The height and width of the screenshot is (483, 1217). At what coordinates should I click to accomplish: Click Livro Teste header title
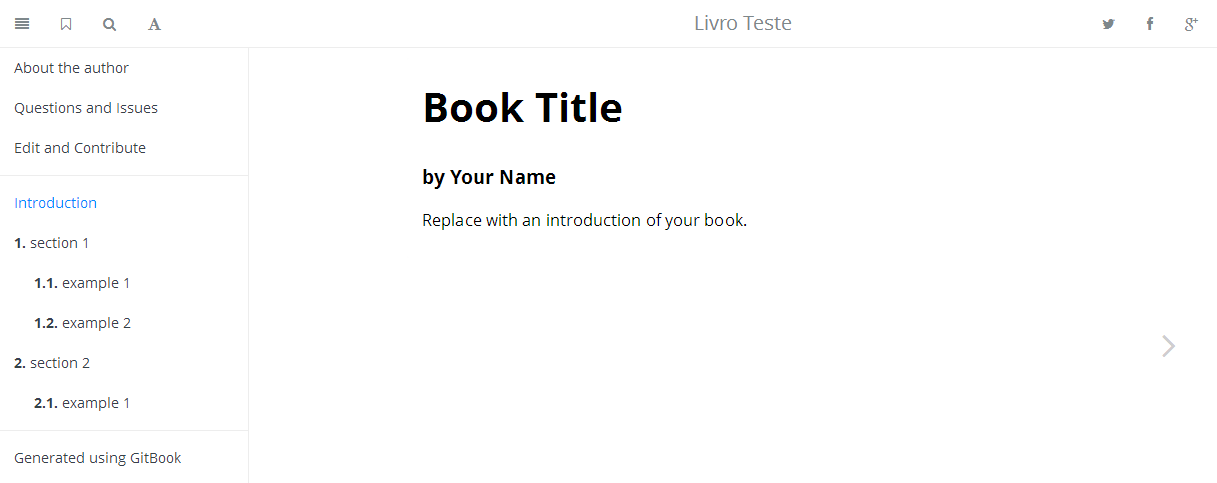point(743,23)
